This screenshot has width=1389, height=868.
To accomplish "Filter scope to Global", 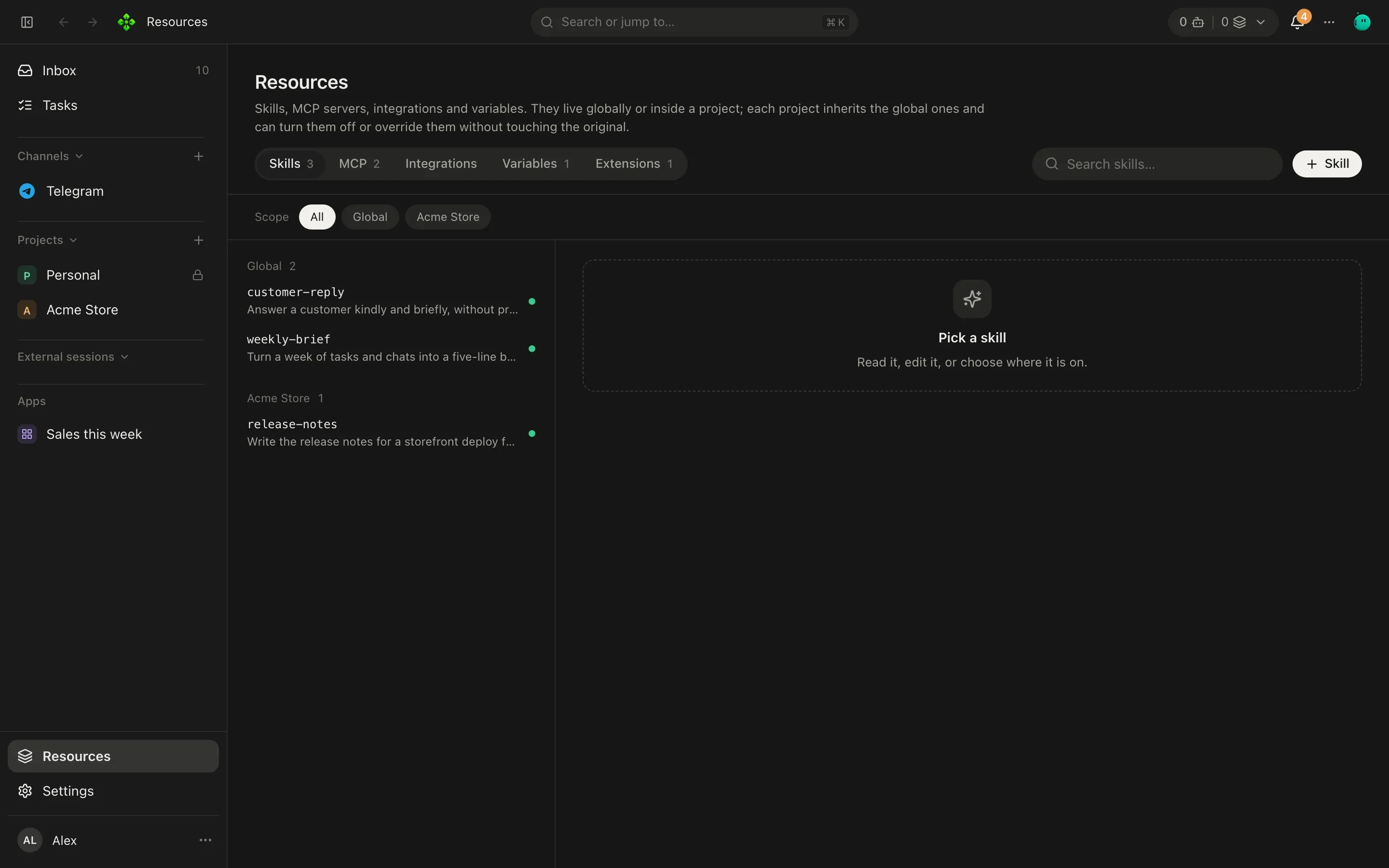I will [x=370, y=217].
